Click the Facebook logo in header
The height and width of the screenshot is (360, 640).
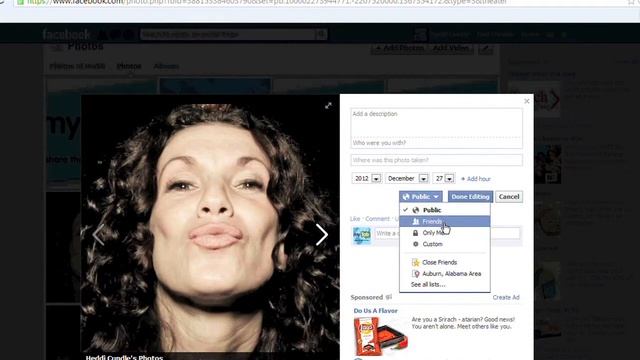(66, 34)
